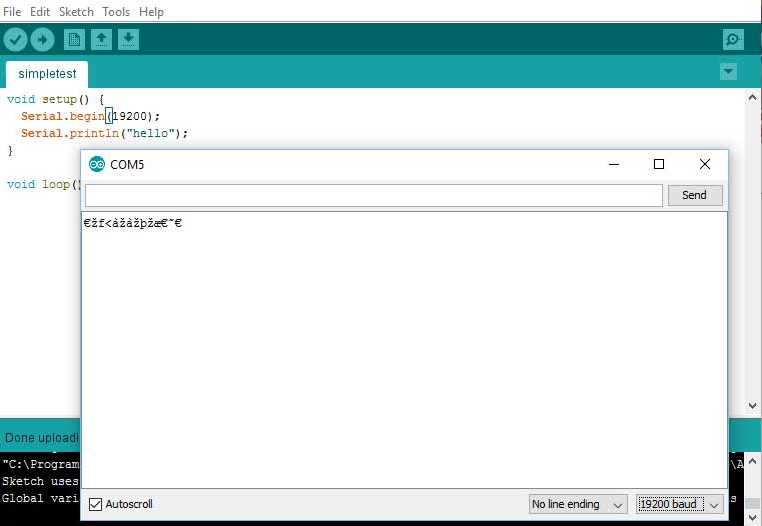Save the sketch with Save icon
Image resolution: width=762 pixels, height=526 pixels.
point(128,39)
